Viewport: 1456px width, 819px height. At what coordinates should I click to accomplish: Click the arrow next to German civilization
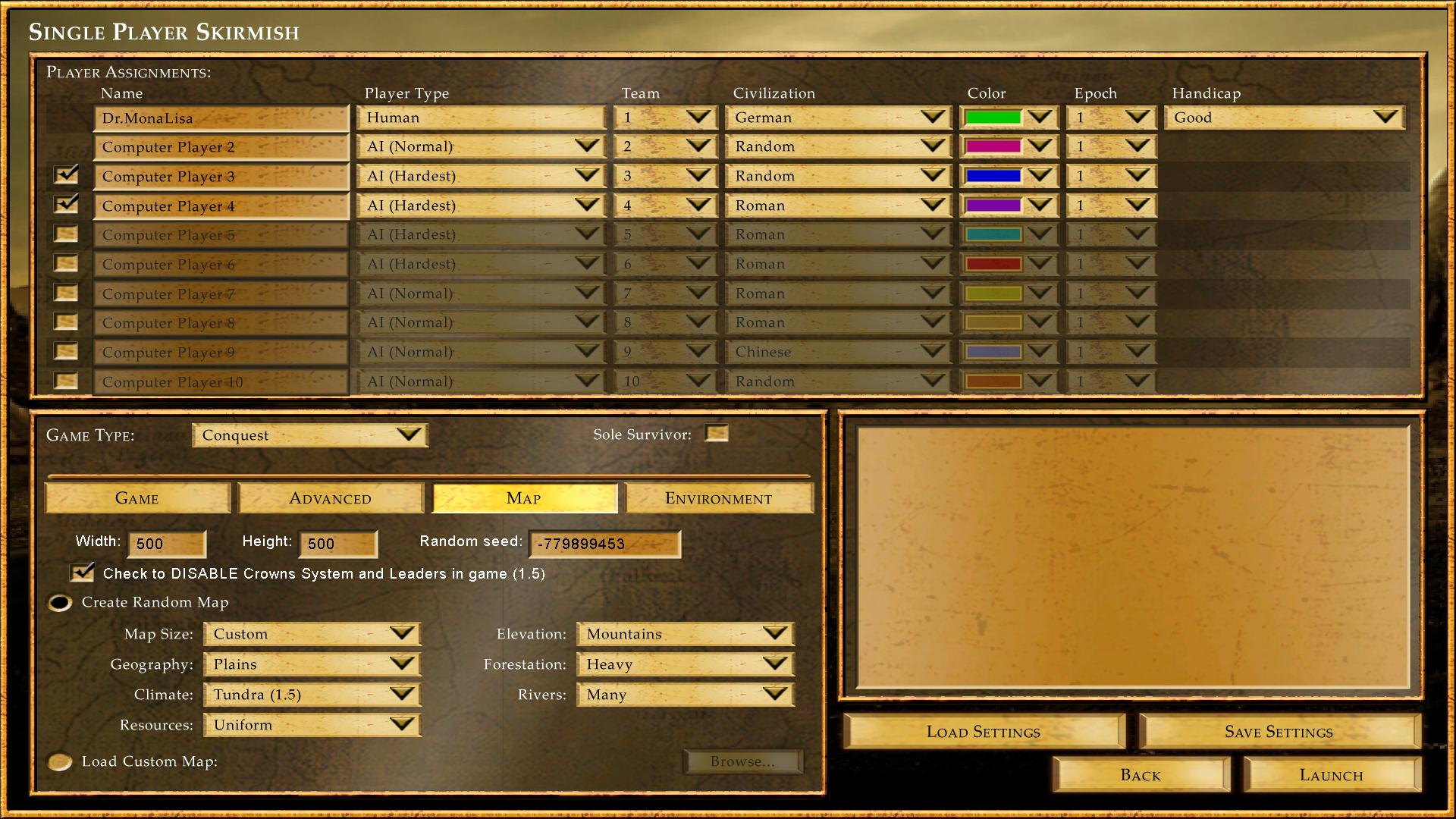click(x=932, y=118)
